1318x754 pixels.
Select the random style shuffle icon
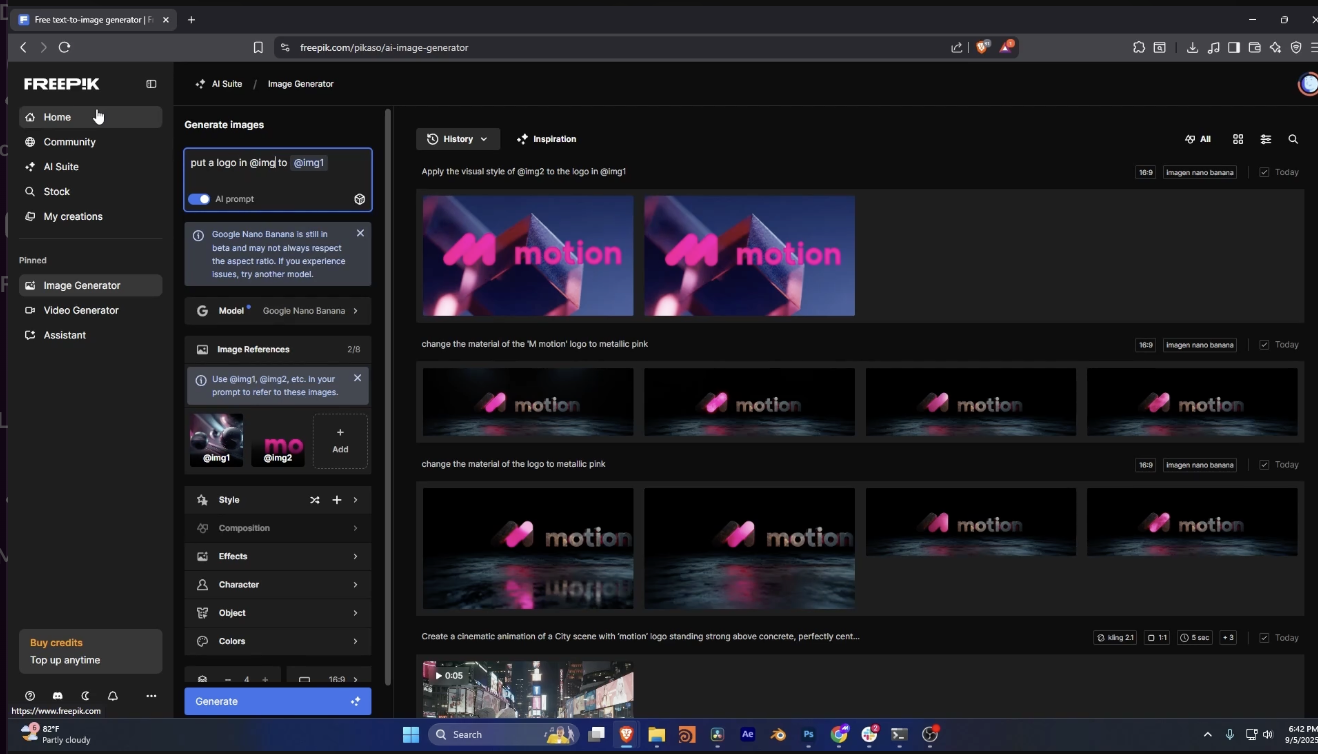pyautogui.click(x=314, y=499)
